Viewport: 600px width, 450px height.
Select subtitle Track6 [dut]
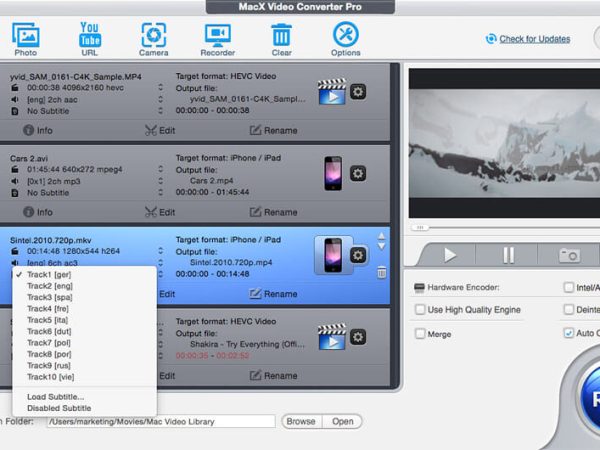pos(85,331)
